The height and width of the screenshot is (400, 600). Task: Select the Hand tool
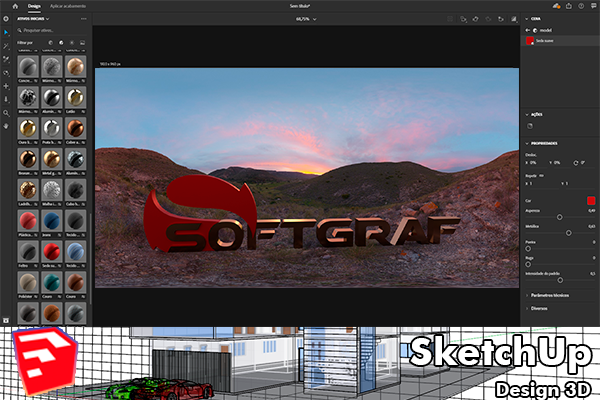pyautogui.click(x=6, y=126)
